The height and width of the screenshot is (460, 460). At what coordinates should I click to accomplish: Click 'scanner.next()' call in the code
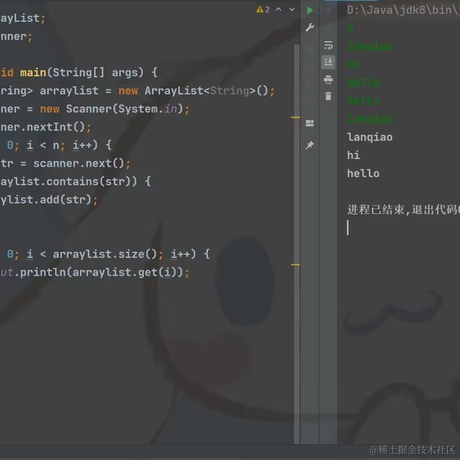click(x=79, y=163)
